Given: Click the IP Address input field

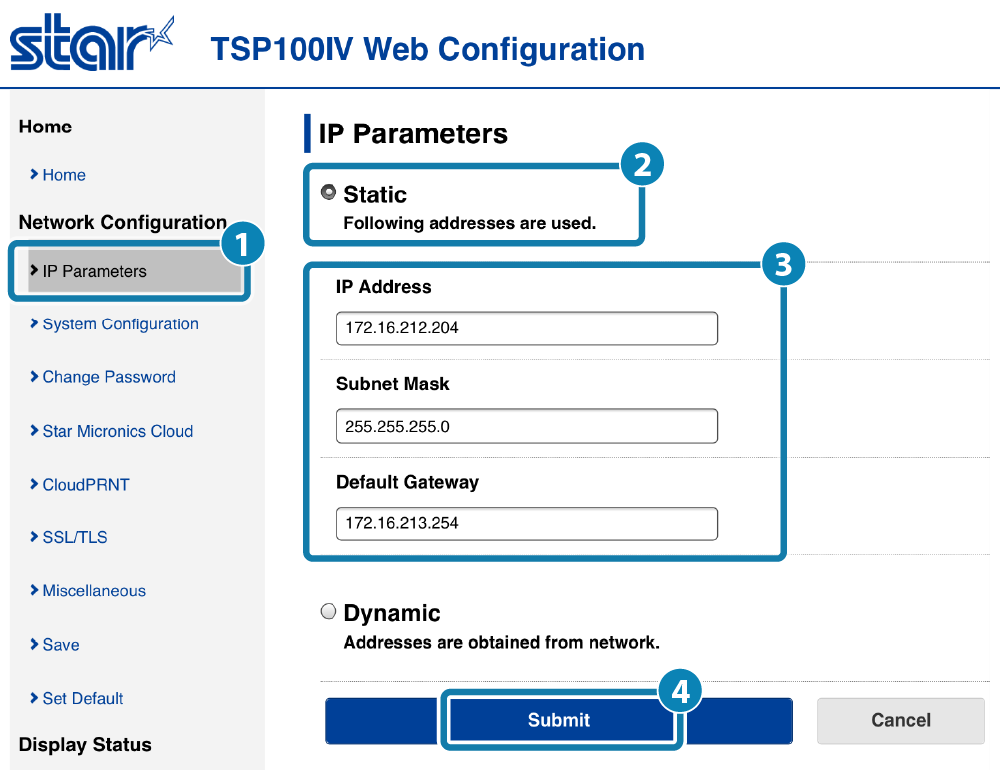Looking at the screenshot, I should coord(527,329).
